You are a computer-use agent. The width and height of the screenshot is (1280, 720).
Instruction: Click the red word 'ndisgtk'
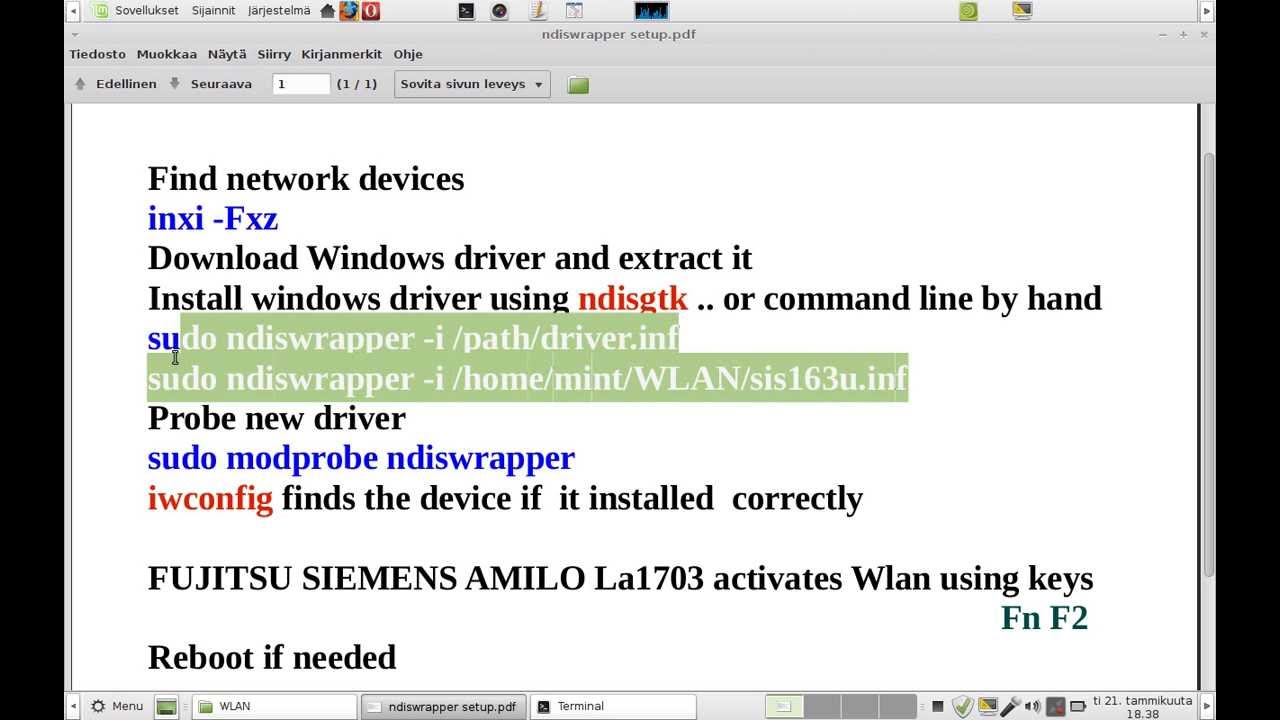point(633,298)
